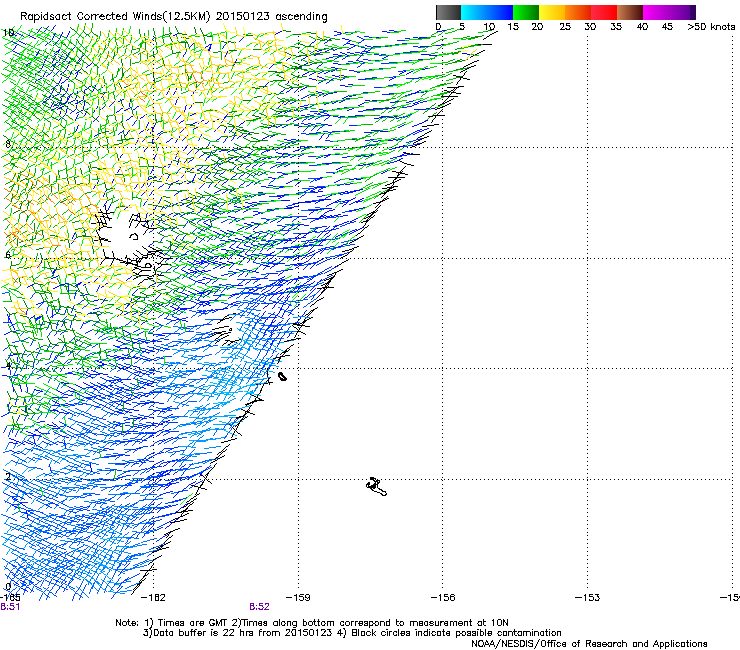
Task: Click the latitude label '2'
Action: (x=8, y=476)
